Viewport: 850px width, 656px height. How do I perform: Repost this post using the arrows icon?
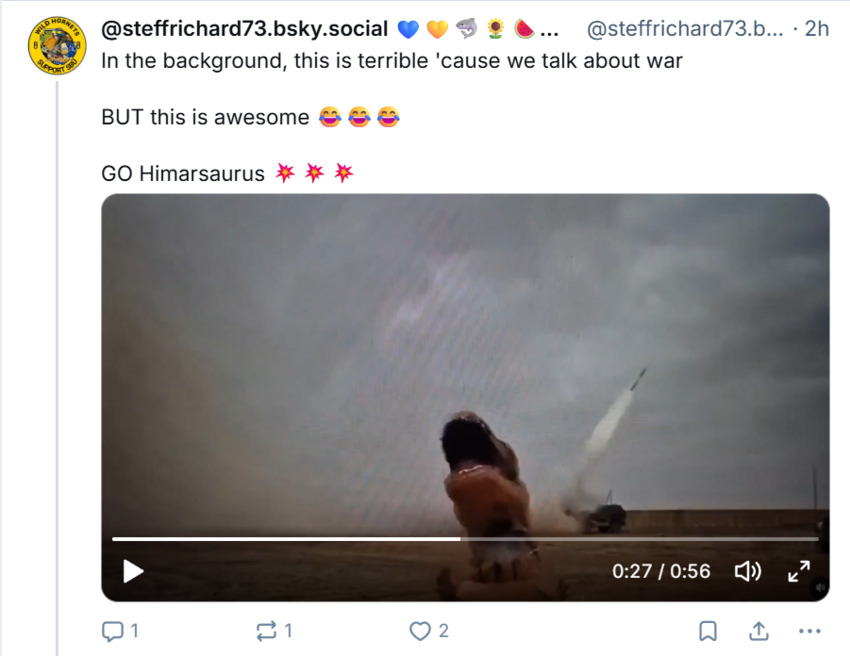(x=266, y=631)
